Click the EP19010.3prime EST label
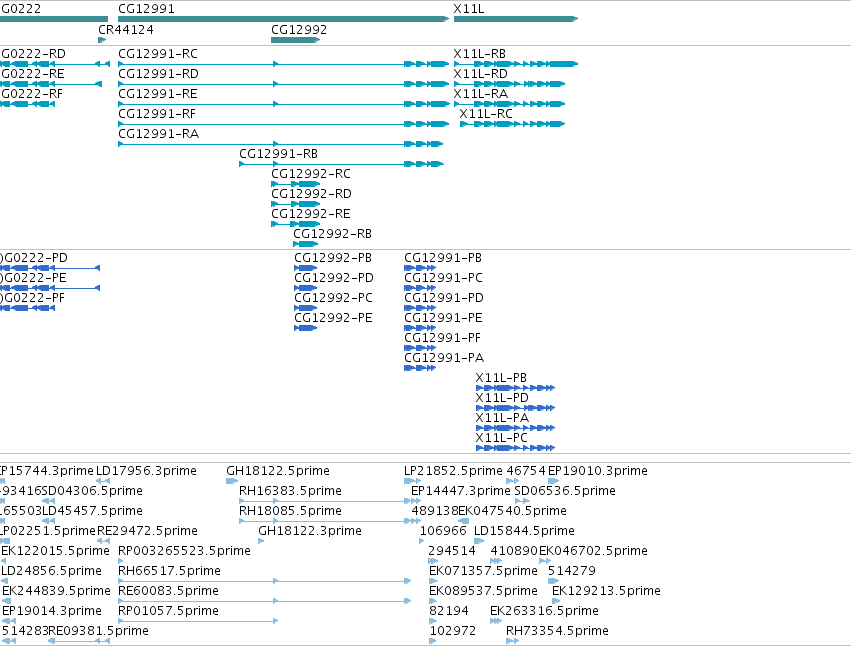 click(x=598, y=471)
